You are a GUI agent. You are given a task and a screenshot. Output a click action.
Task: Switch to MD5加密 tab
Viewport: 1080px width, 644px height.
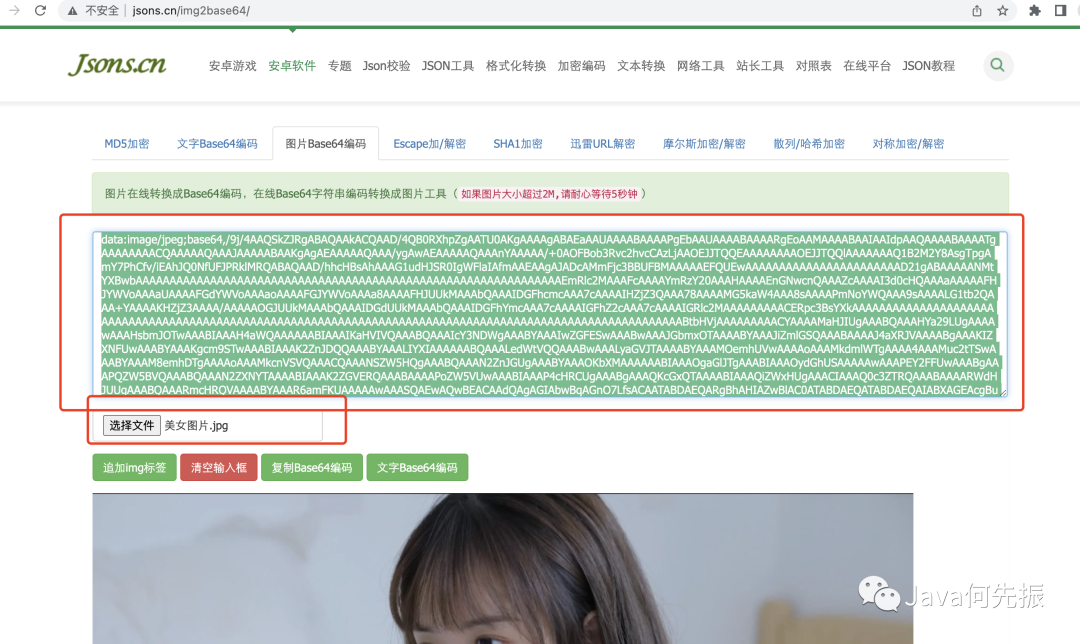127,144
